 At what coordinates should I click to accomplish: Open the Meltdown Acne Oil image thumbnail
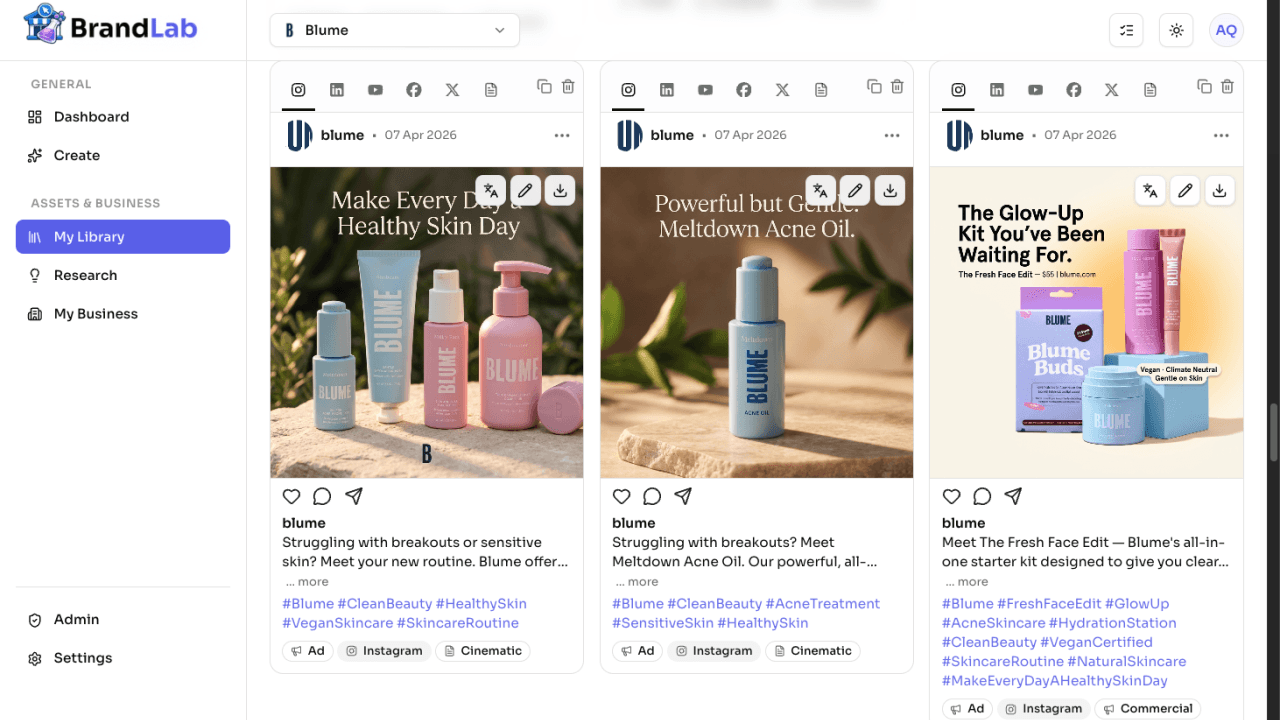click(x=757, y=322)
